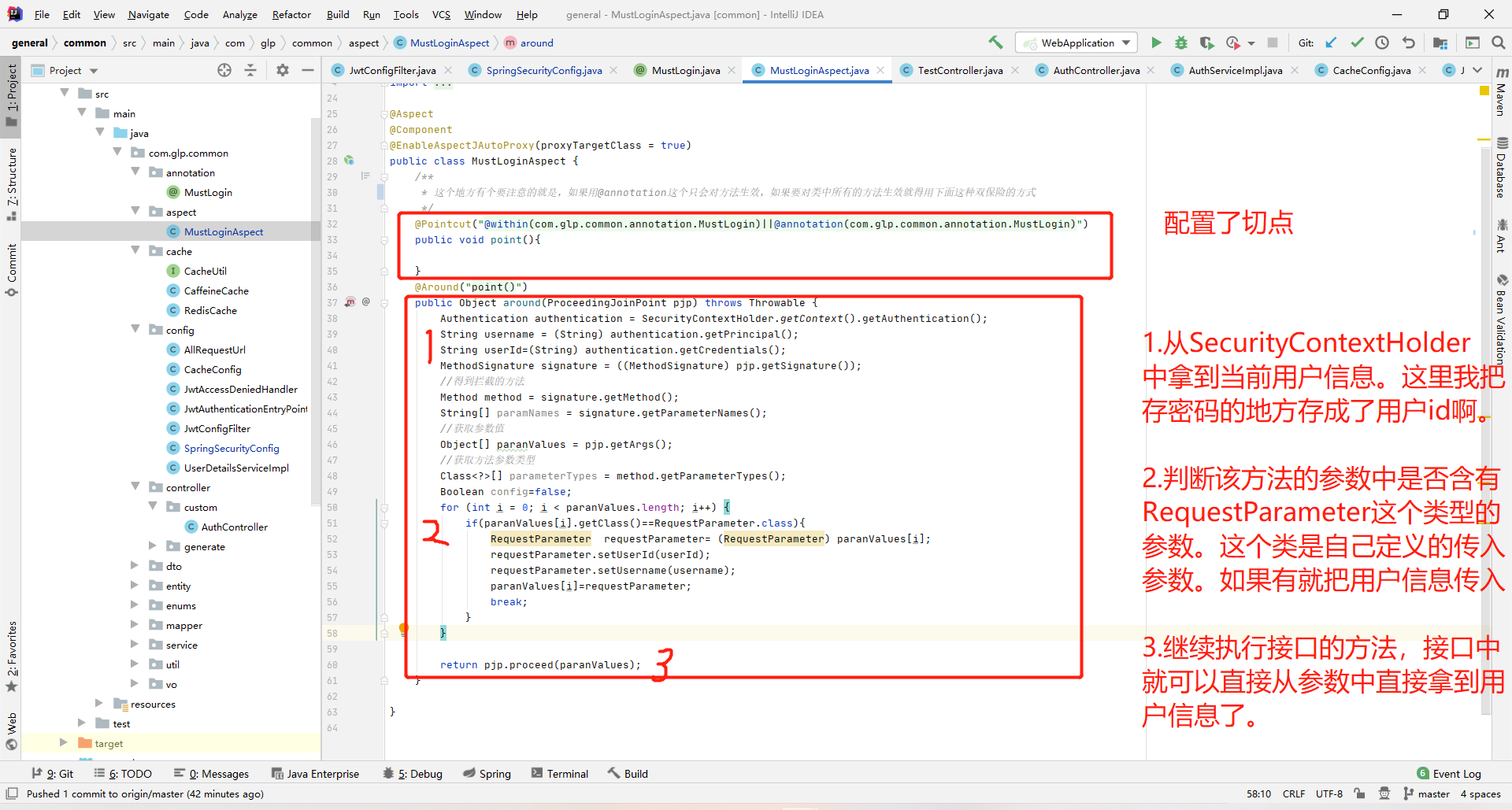This screenshot has height=810, width=1512.
Task: Expand the dto folder
Action: coord(135,565)
